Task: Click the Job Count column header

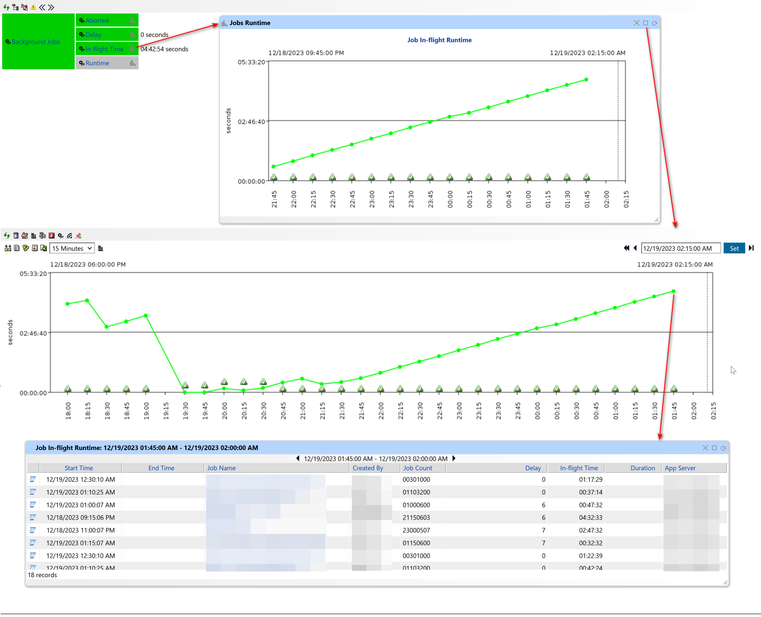Action: [417, 468]
